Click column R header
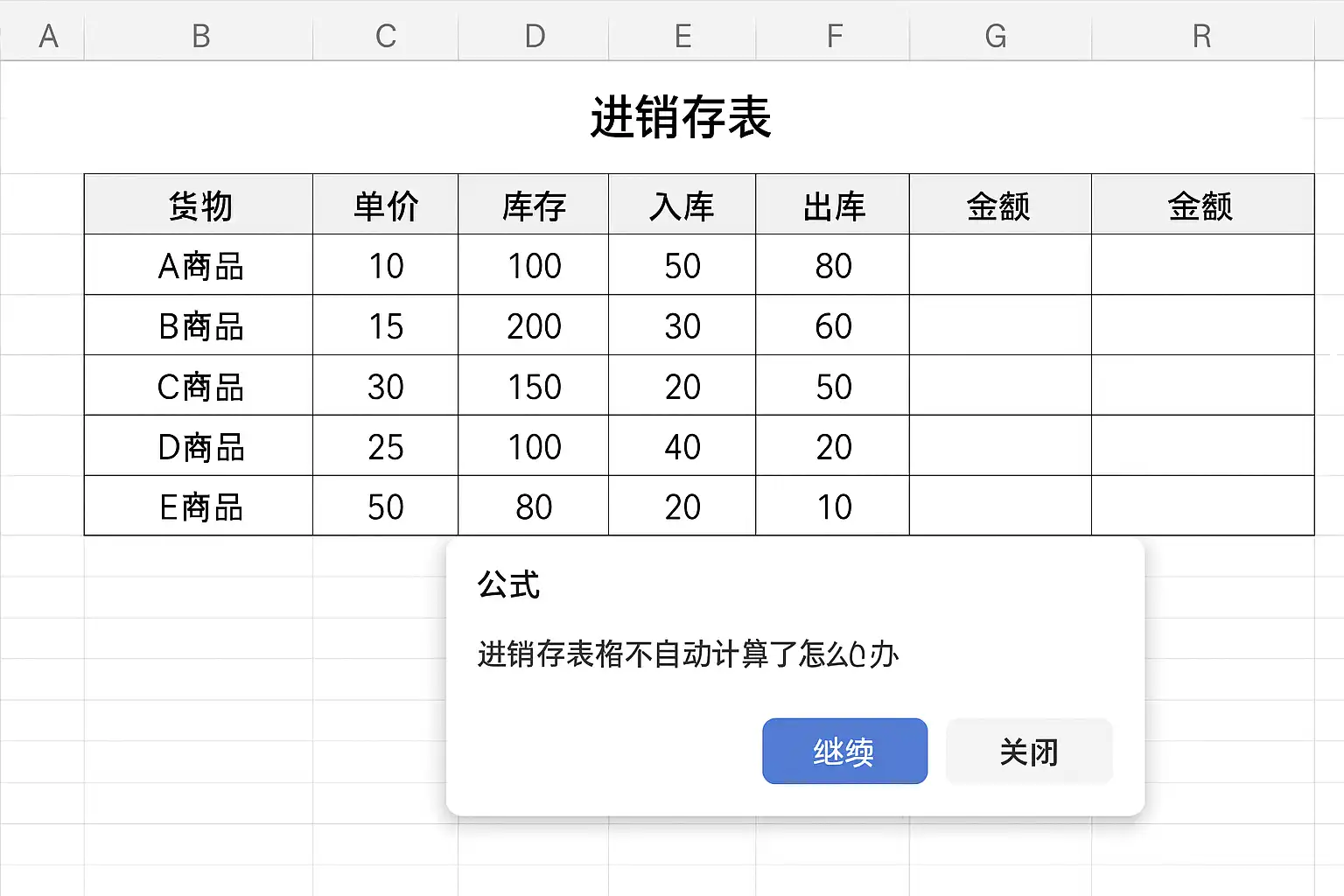This screenshot has width=1344, height=896. pyautogui.click(x=1201, y=36)
